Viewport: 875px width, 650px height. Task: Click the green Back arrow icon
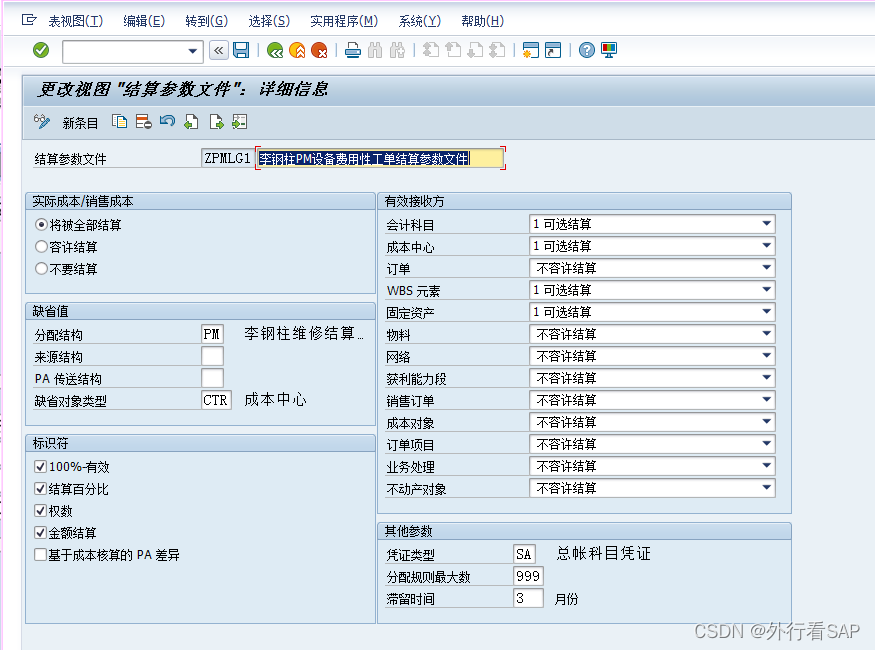coord(275,51)
